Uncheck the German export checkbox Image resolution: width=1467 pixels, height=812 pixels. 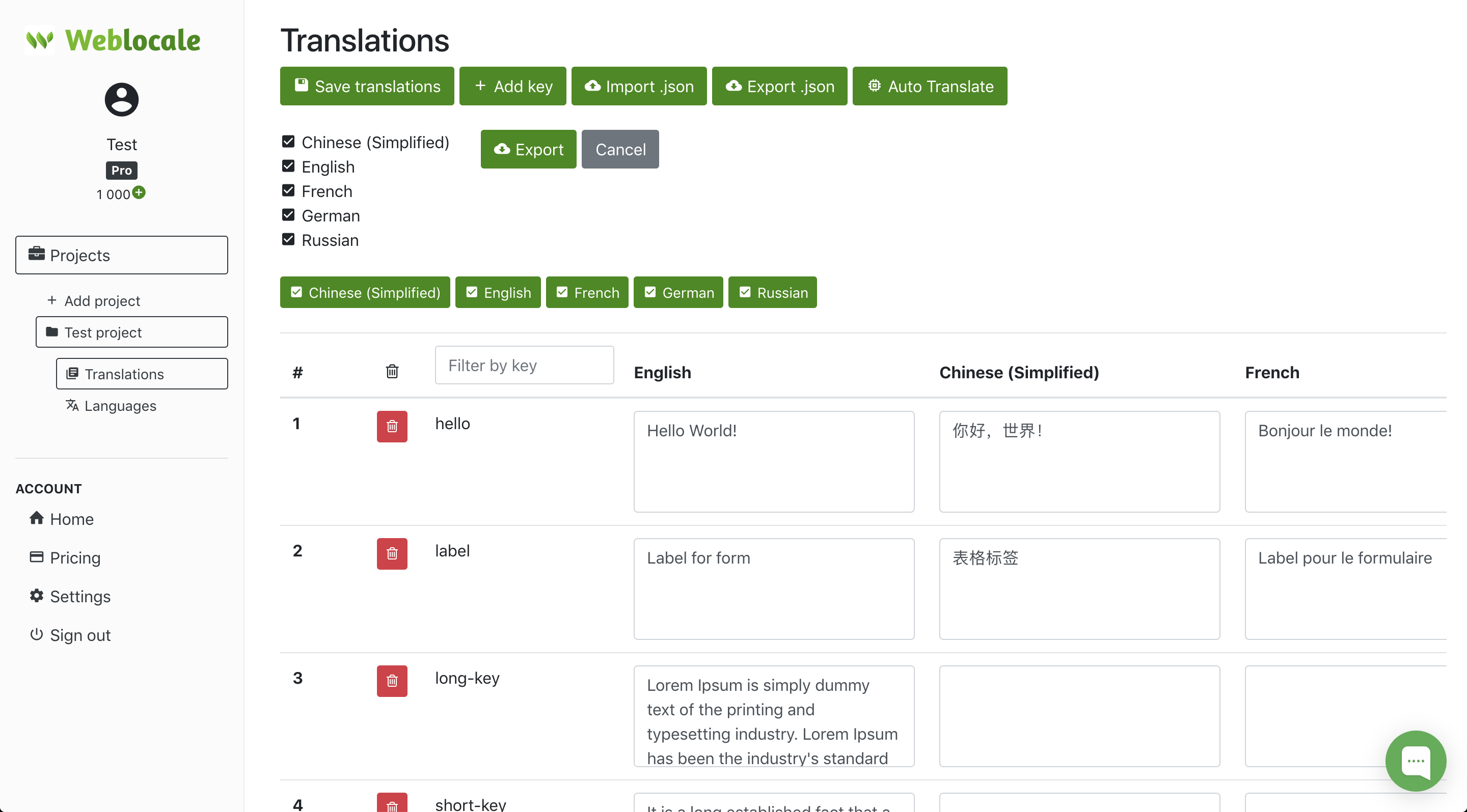pos(288,214)
